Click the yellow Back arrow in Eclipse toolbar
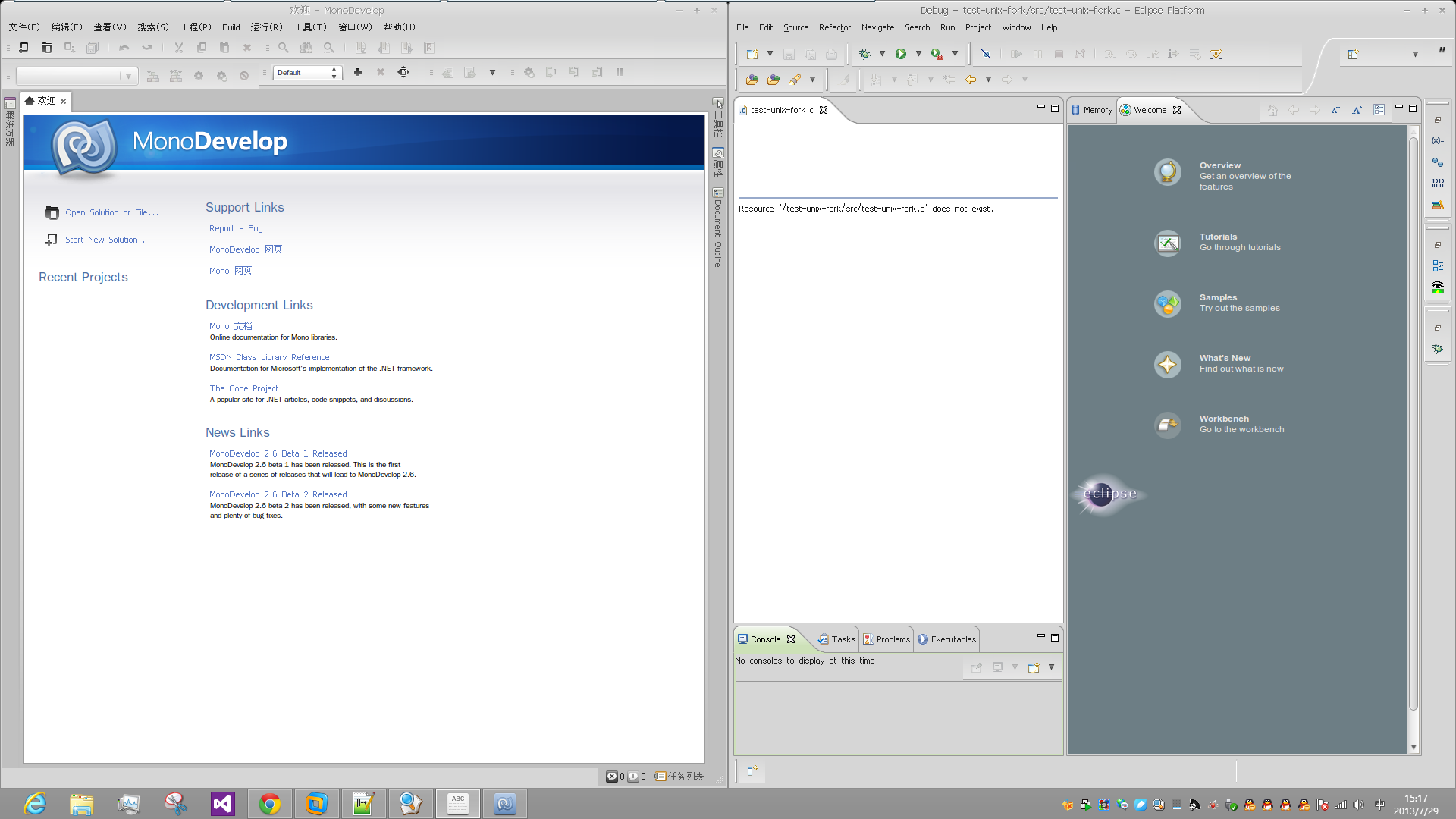 tap(971, 79)
